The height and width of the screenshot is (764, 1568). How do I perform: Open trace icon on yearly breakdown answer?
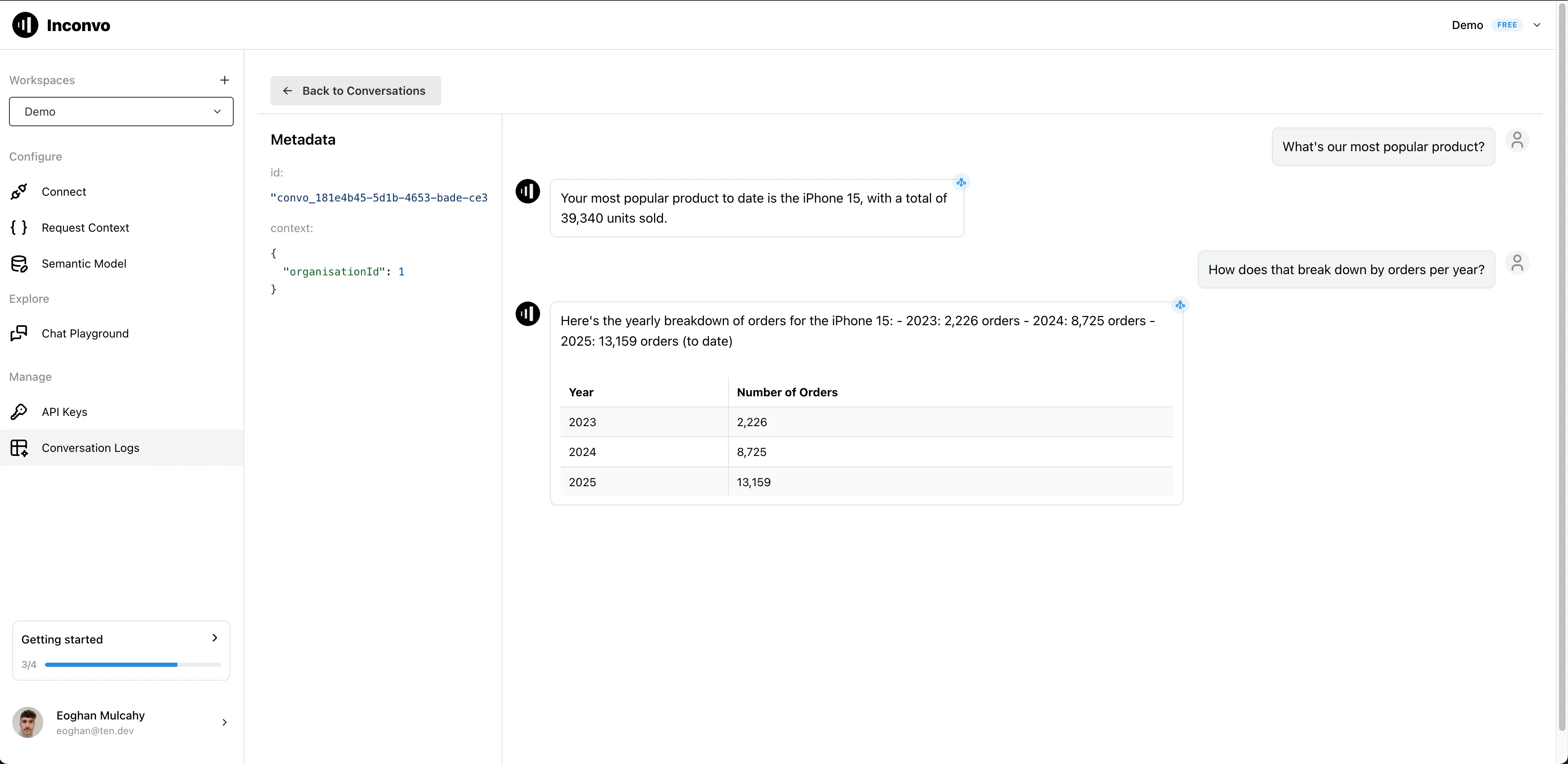pos(1179,306)
